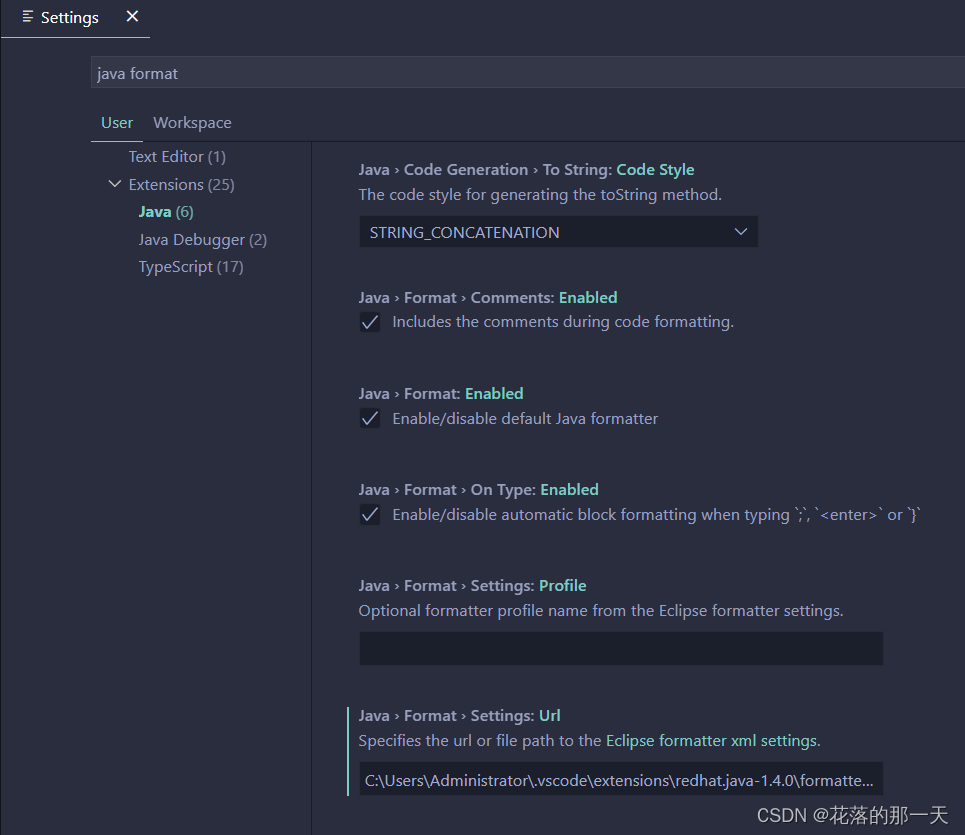Image resolution: width=965 pixels, height=835 pixels.
Task: Toggle the Format Comments Enabled checkbox
Action: point(370,322)
